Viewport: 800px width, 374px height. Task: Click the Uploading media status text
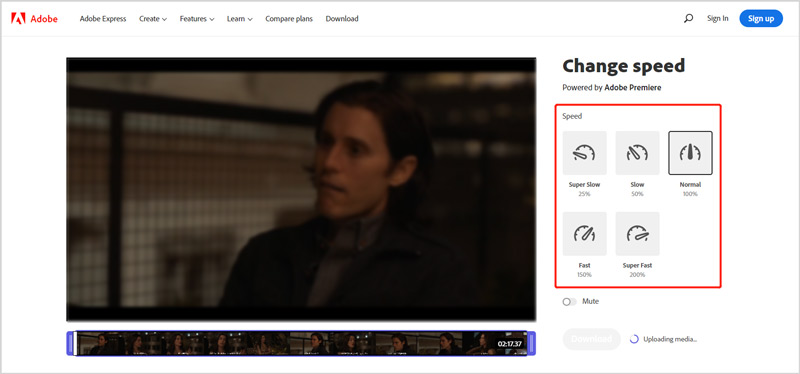point(670,339)
